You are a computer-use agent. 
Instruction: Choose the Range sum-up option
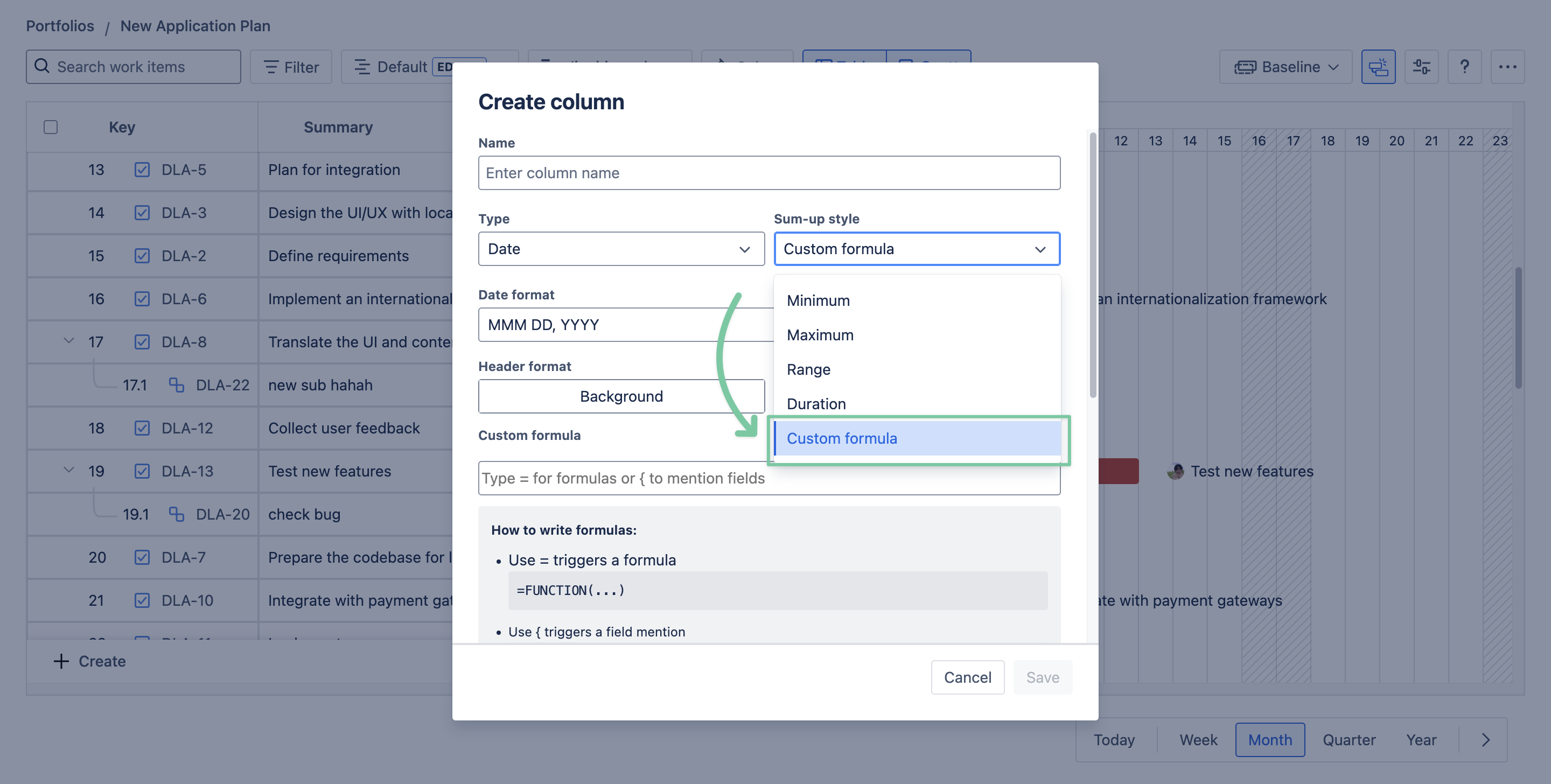[x=808, y=369]
